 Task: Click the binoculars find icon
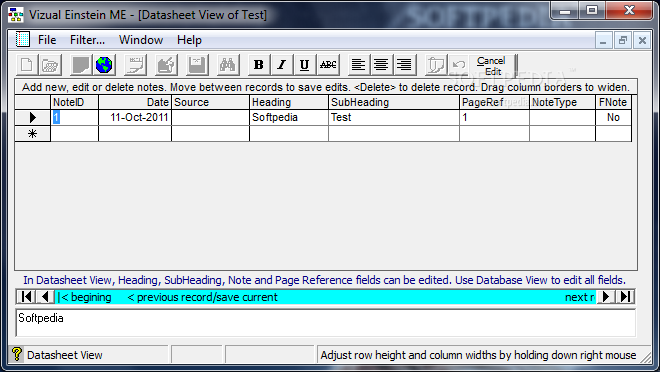[228, 65]
